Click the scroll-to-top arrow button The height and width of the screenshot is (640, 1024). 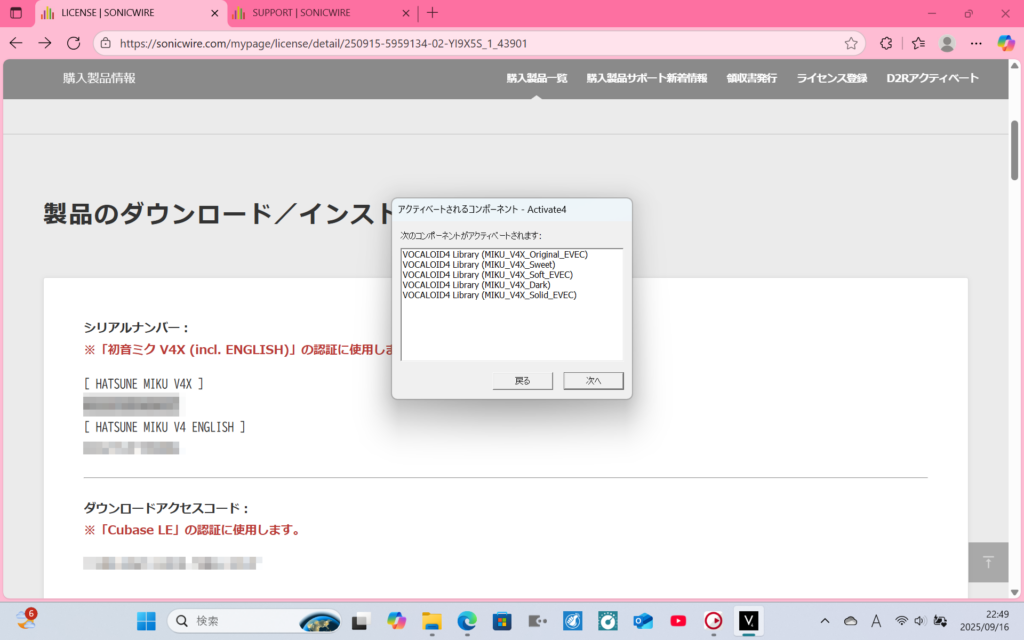coord(988,562)
